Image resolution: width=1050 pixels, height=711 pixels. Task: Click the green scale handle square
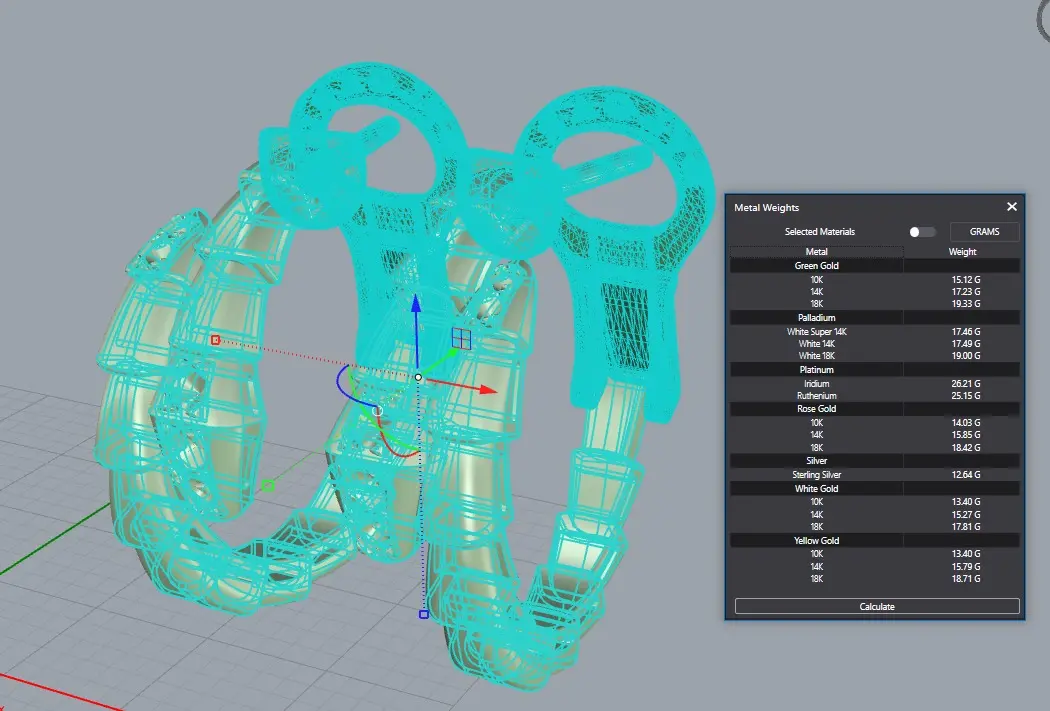(x=268, y=485)
